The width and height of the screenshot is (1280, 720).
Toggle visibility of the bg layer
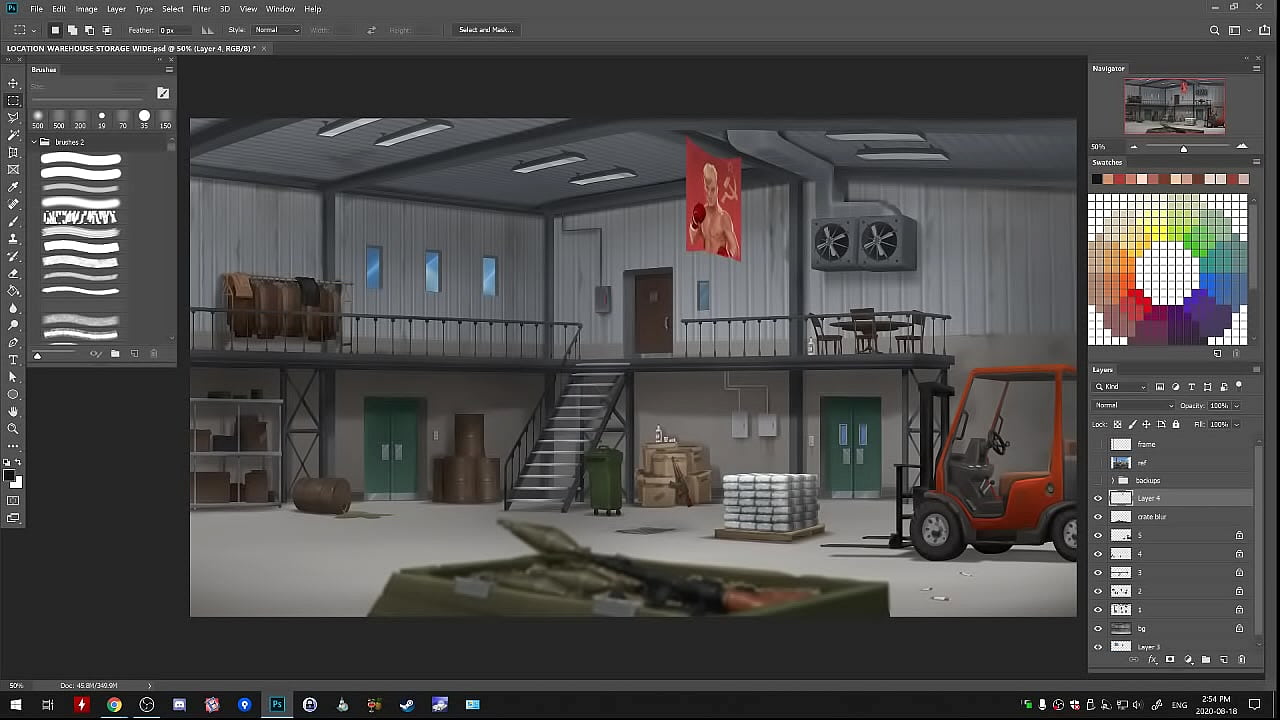pos(1098,629)
